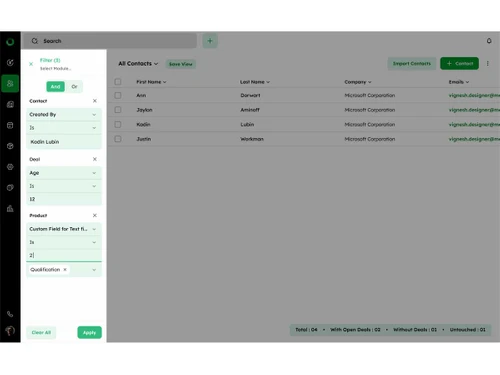The width and height of the screenshot is (500, 375).
Task: Open the Is operator dropdown under Contact
Action: pyautogui.click(x=64, y=128)
